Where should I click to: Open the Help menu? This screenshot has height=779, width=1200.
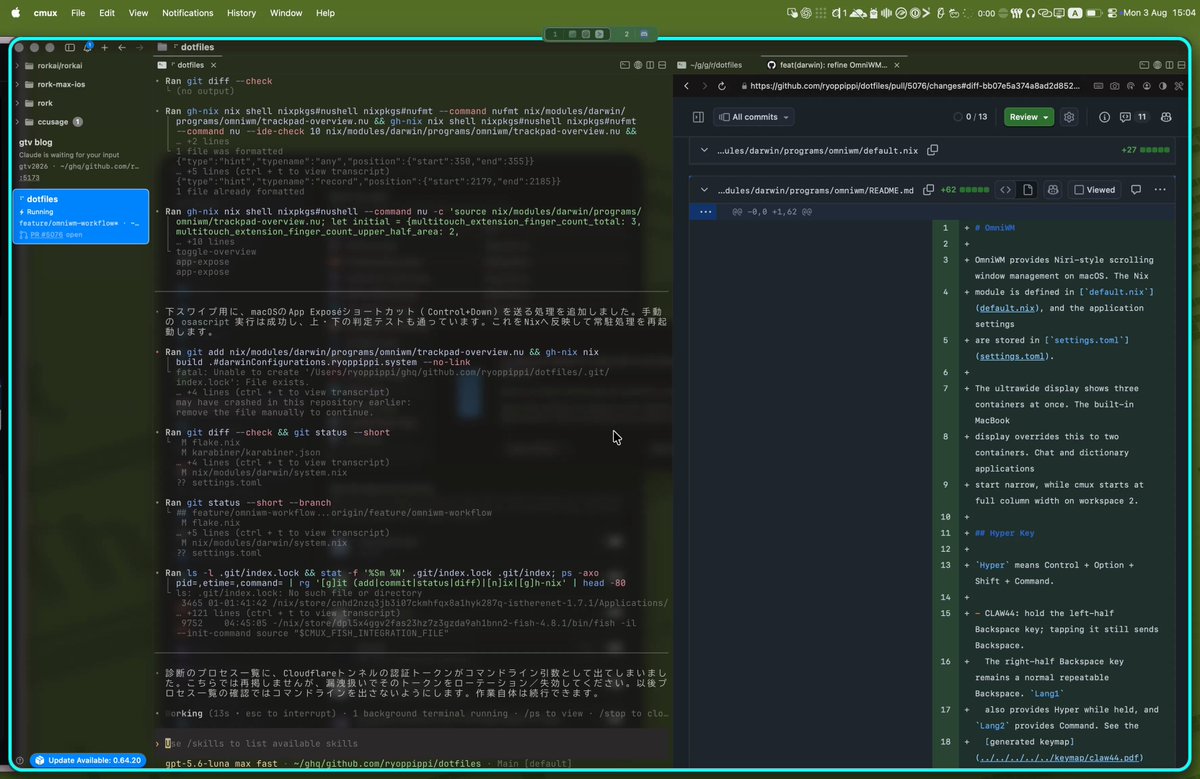pyautogui.click(x=325, y=13)
